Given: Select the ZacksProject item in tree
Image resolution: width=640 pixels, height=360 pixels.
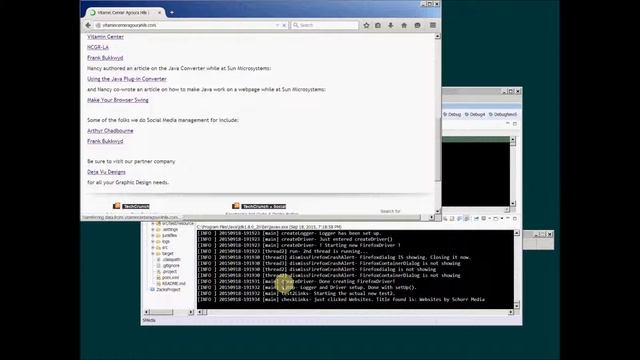Looking at the screenshot, I should point(168,289).
